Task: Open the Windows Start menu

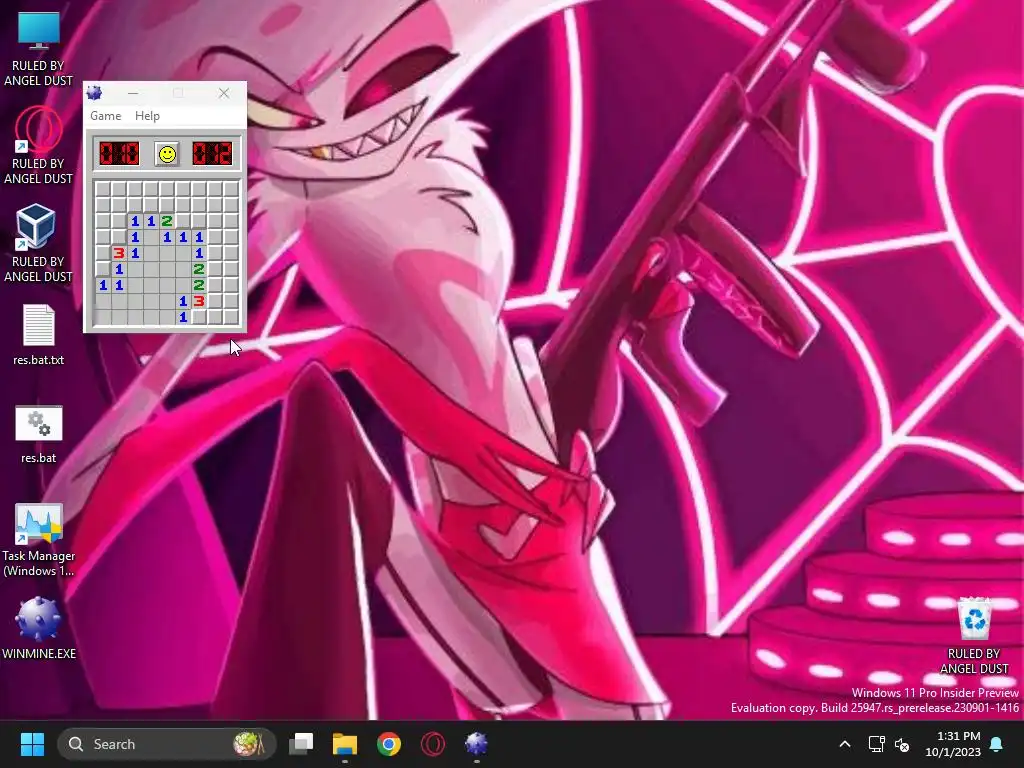Action: point(32,744)
